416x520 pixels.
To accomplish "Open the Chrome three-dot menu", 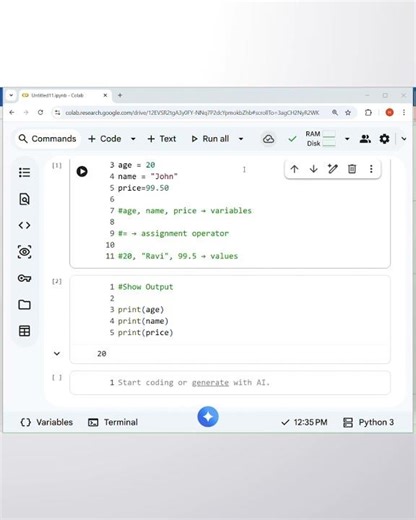I will pos(404,113).
